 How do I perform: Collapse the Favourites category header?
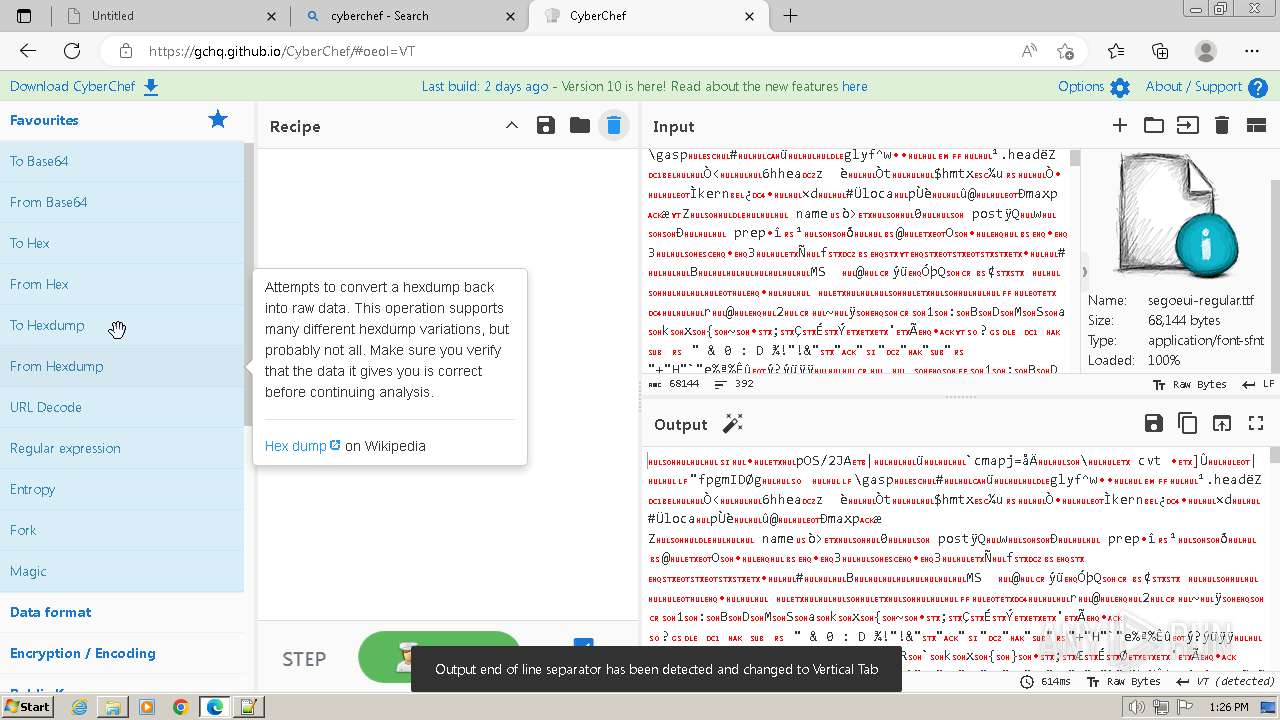122,120
